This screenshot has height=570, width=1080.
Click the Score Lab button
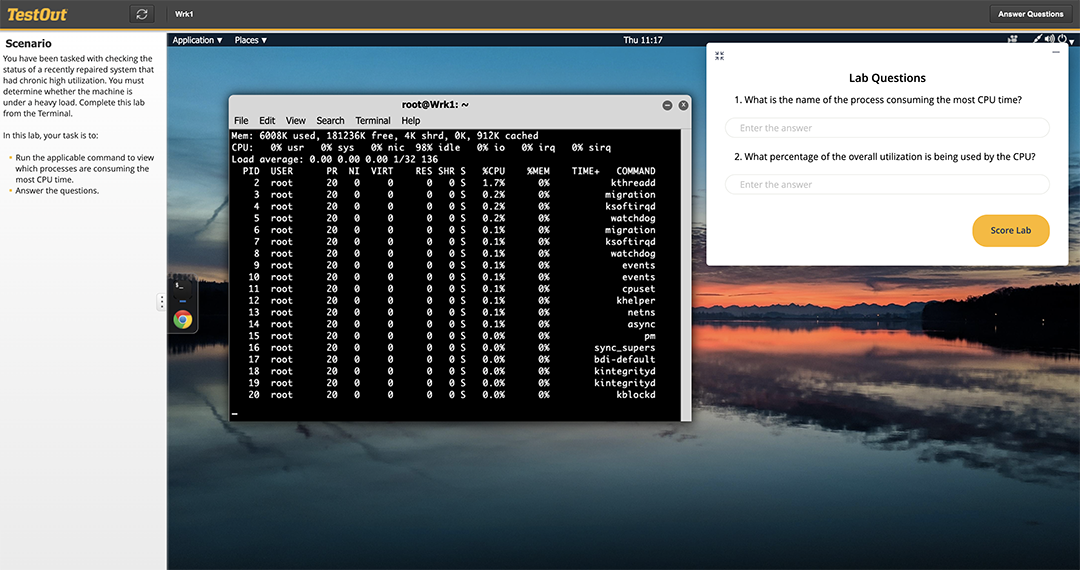click(1010, 230)
